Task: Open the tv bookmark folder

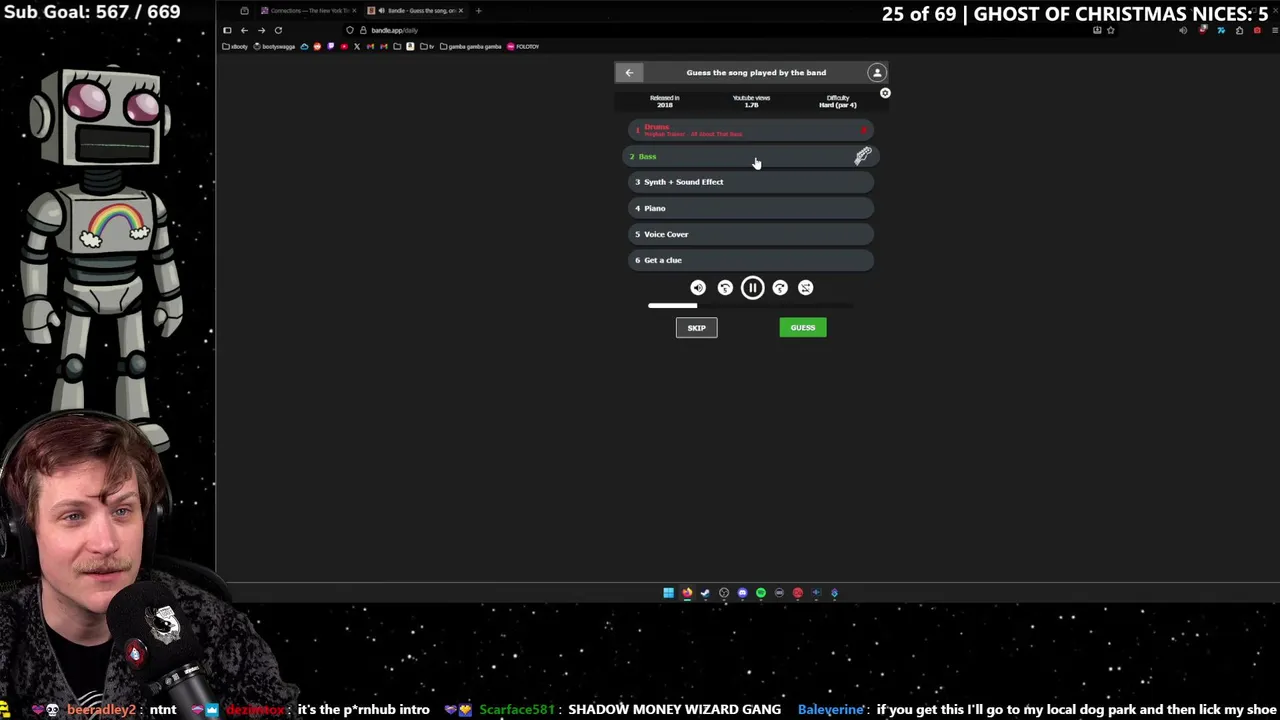Action: pos(427,46)
